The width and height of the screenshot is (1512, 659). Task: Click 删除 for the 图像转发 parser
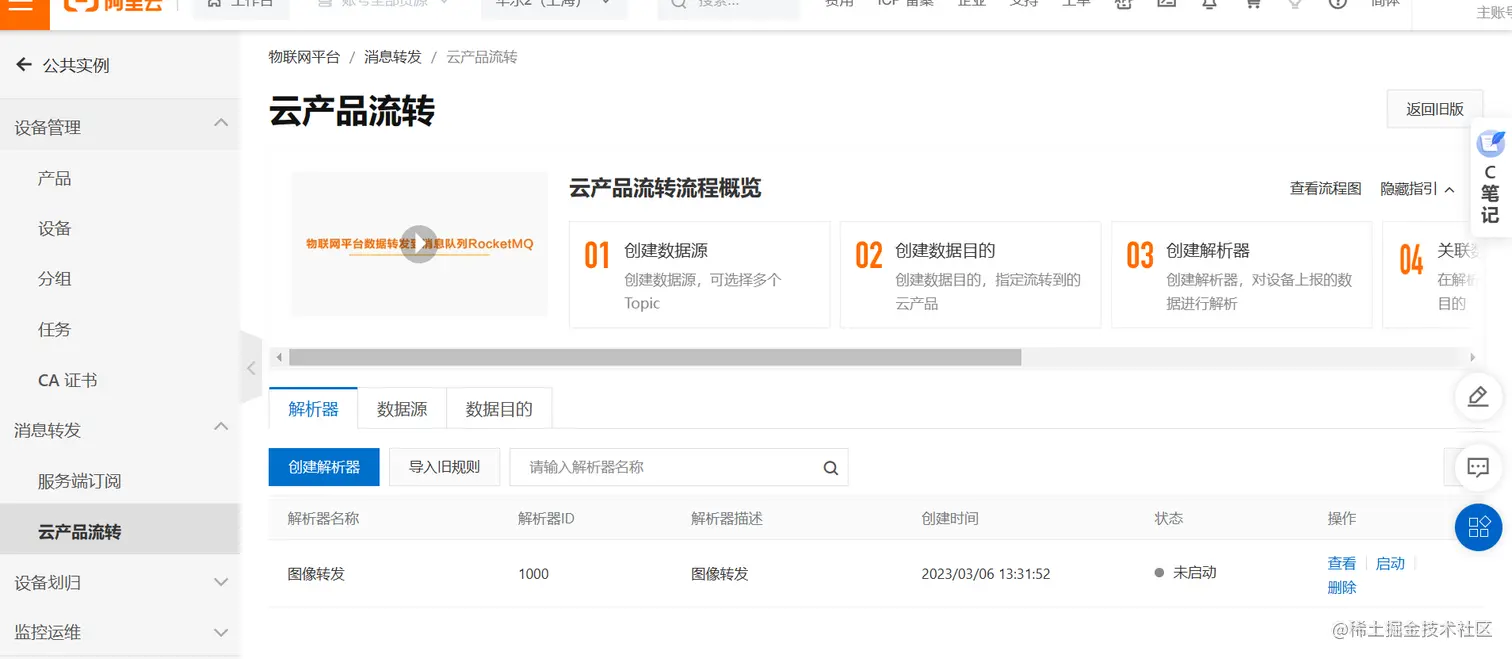click(x=1342, y=588)
